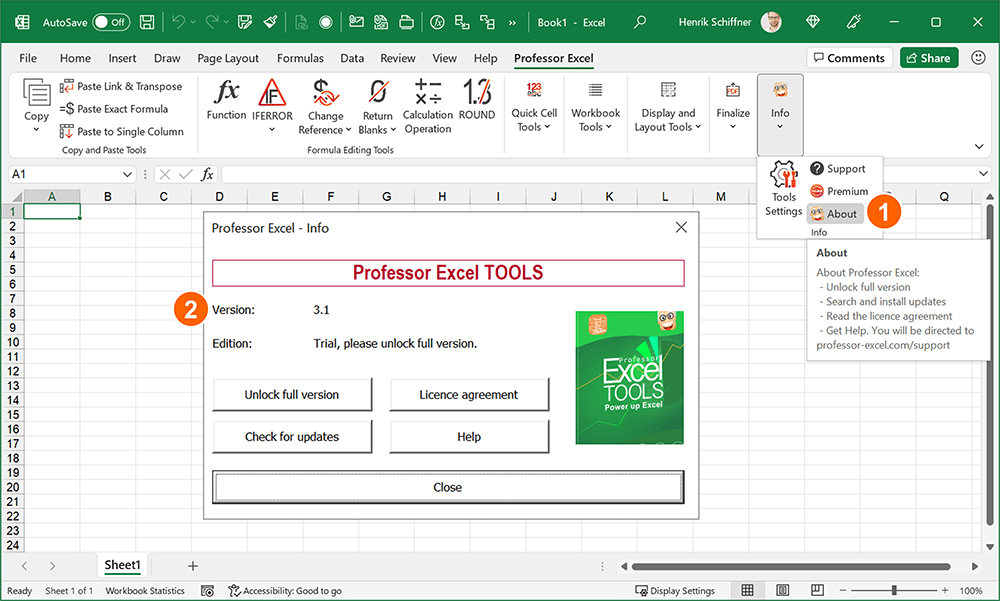Open Display and Layout Tools dropdown
1000x601 pixels.
667,107
